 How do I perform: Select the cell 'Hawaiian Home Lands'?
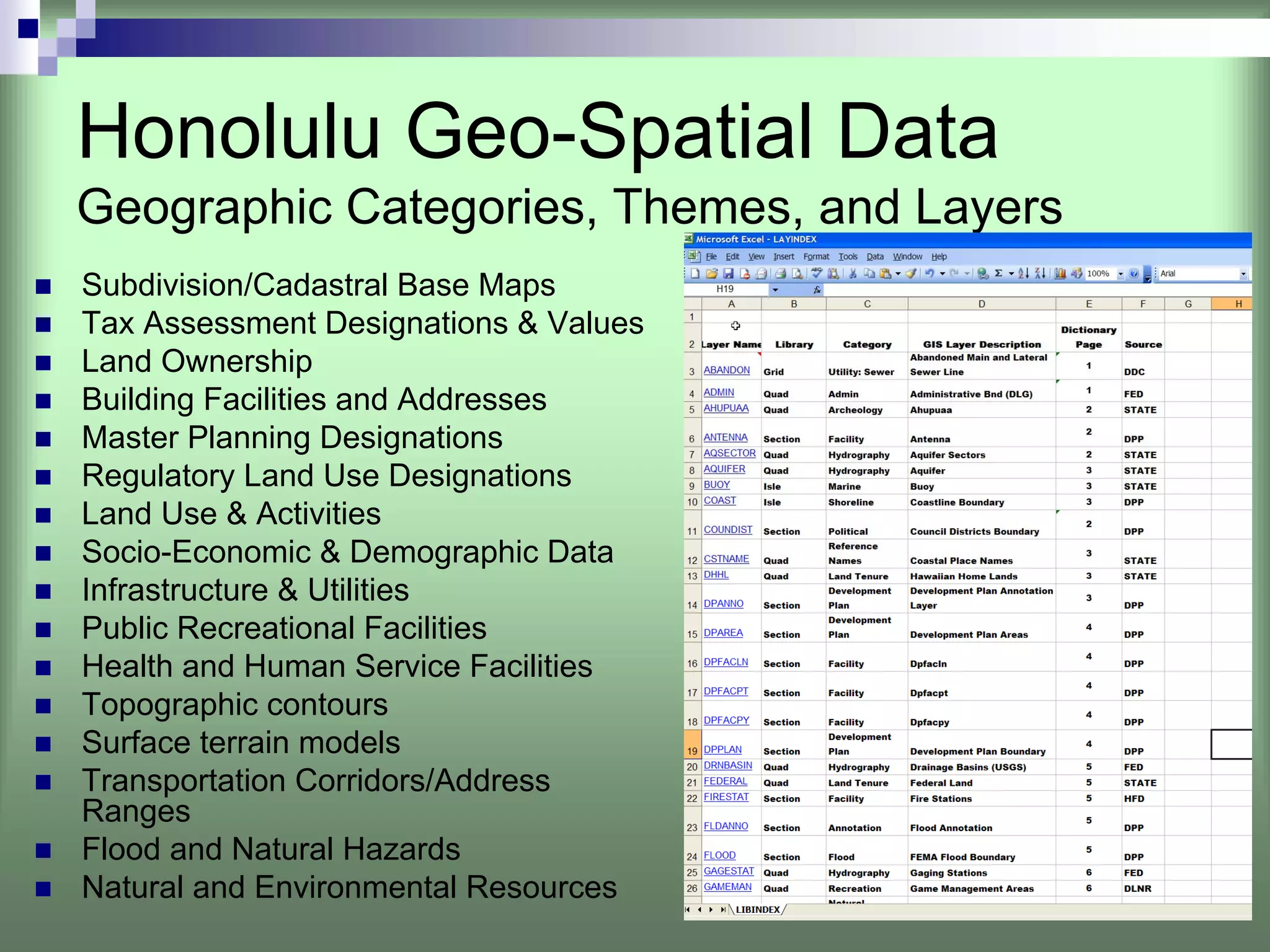(x=982, y=576)
